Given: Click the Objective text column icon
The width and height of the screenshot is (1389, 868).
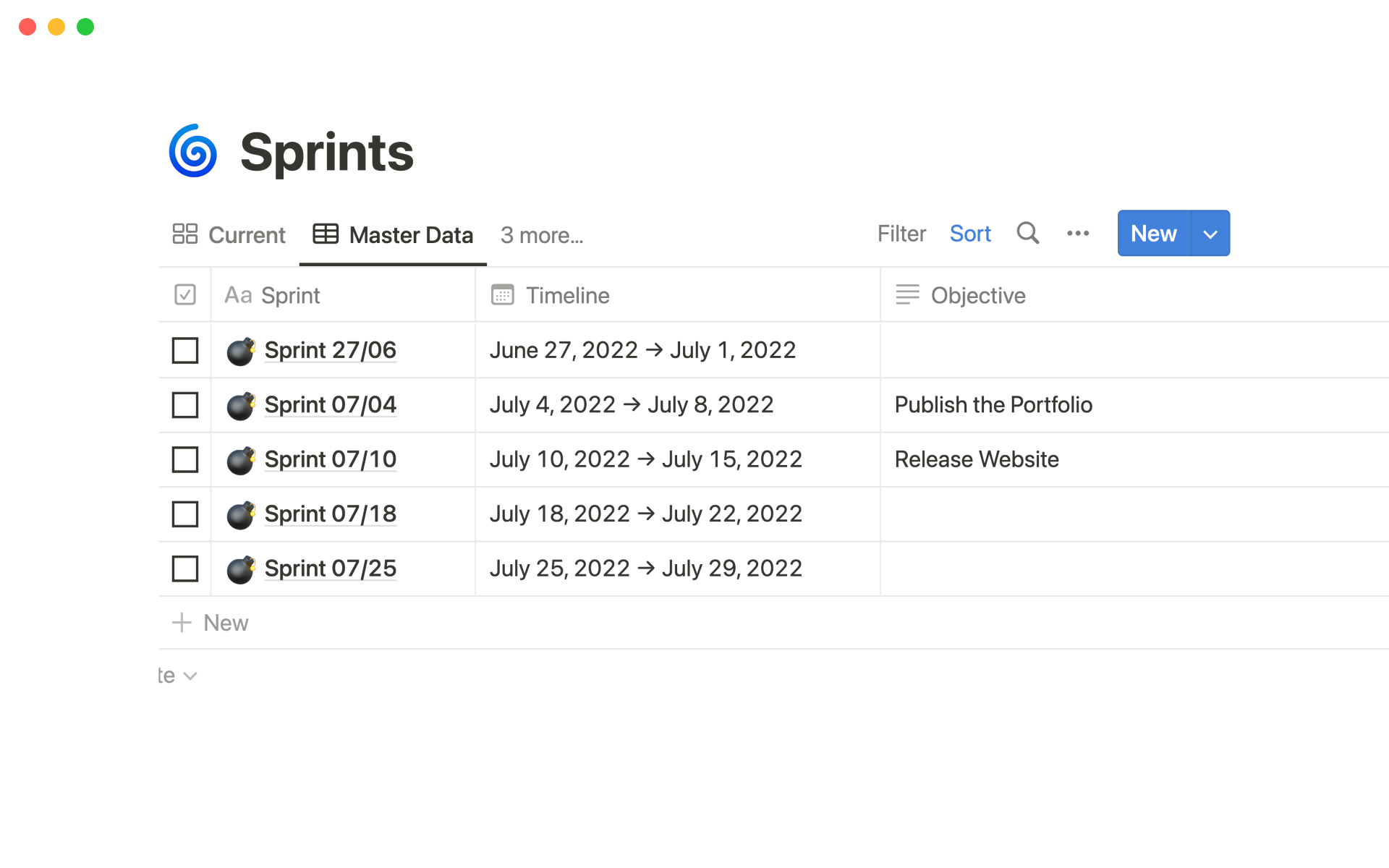Looking at the screenshot, I should 907,295.
